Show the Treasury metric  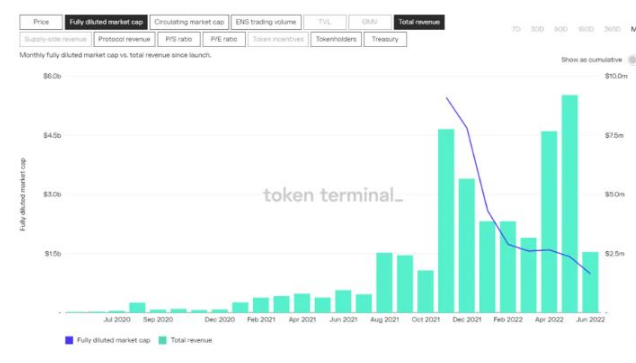385,39
